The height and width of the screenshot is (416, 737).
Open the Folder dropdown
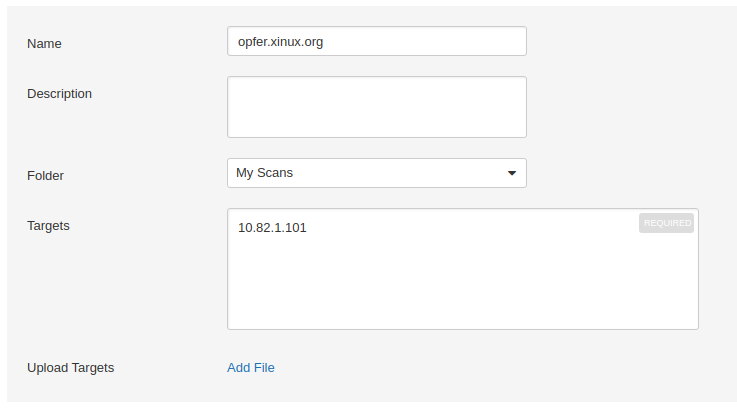376,173
